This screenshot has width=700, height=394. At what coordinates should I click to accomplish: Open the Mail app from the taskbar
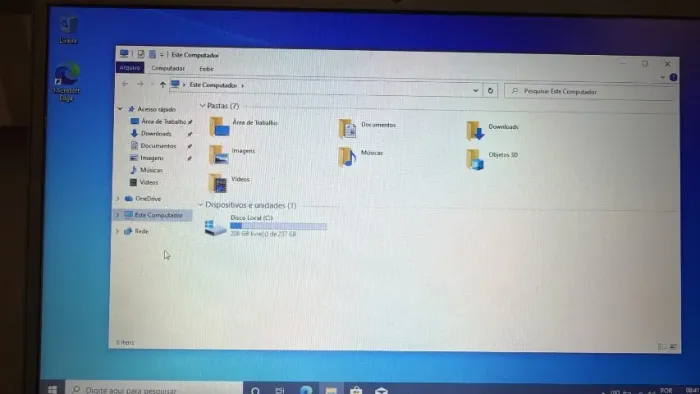(x=381, y=390)
